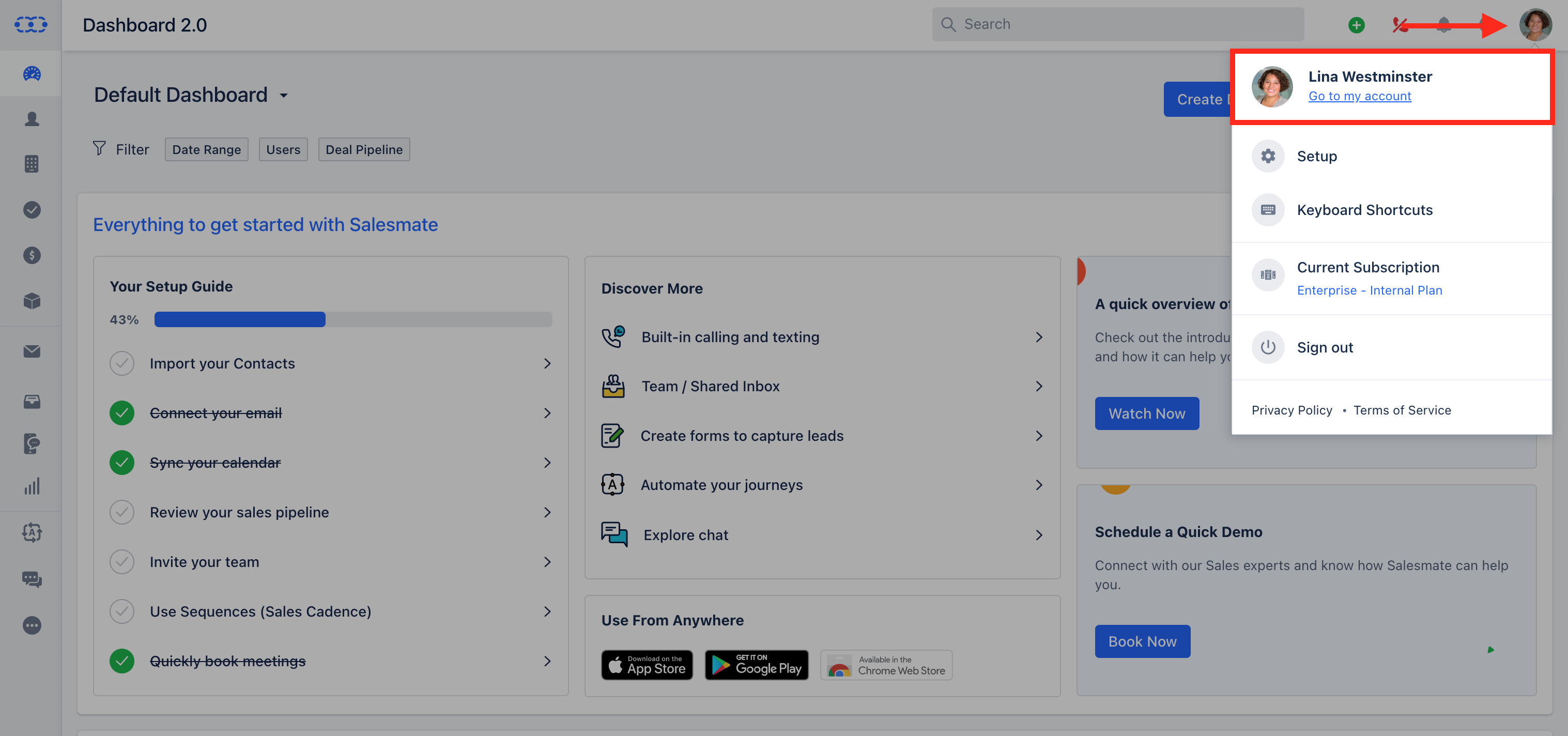1568x736 pixels.
Task: Click the Book Now button
Action: click(x=1142, y=641)
